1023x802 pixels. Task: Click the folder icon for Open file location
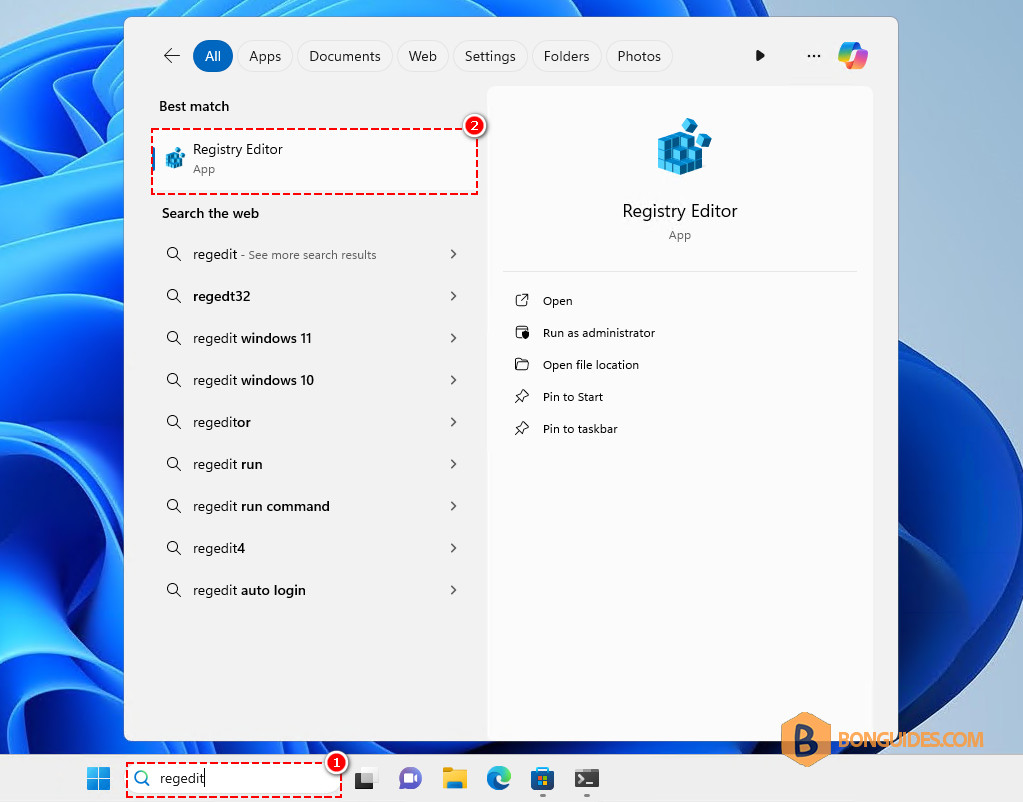(522, 364)
